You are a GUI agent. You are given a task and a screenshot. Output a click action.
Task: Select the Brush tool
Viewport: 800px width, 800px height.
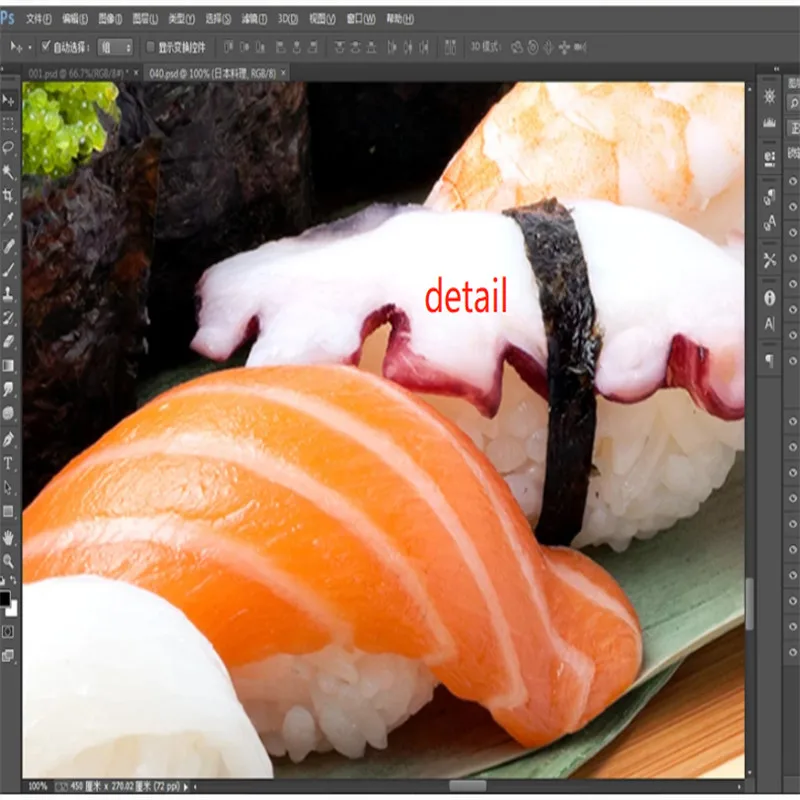8,269
